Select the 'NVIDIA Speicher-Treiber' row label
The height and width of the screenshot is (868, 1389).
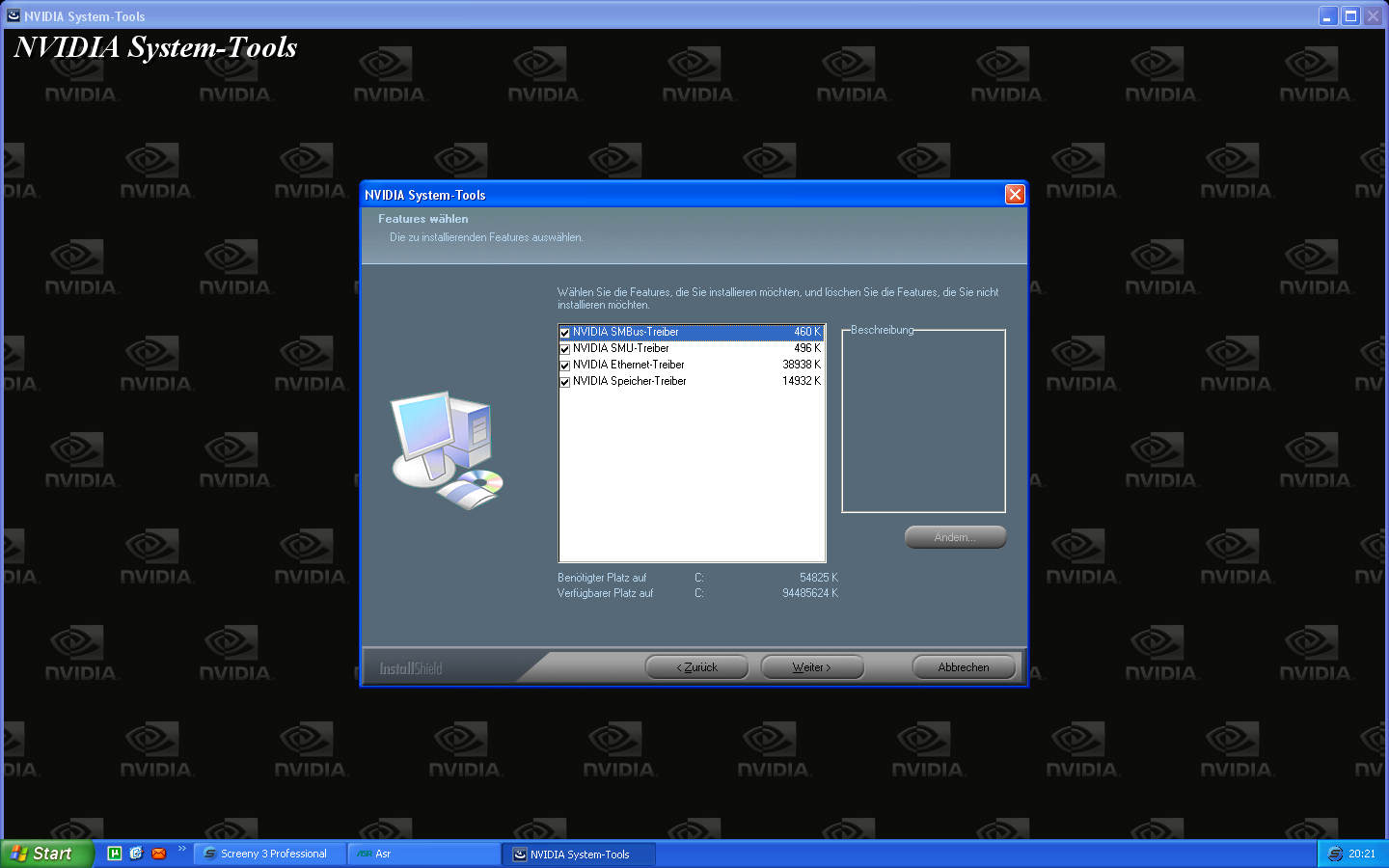[x=629, y=381]
